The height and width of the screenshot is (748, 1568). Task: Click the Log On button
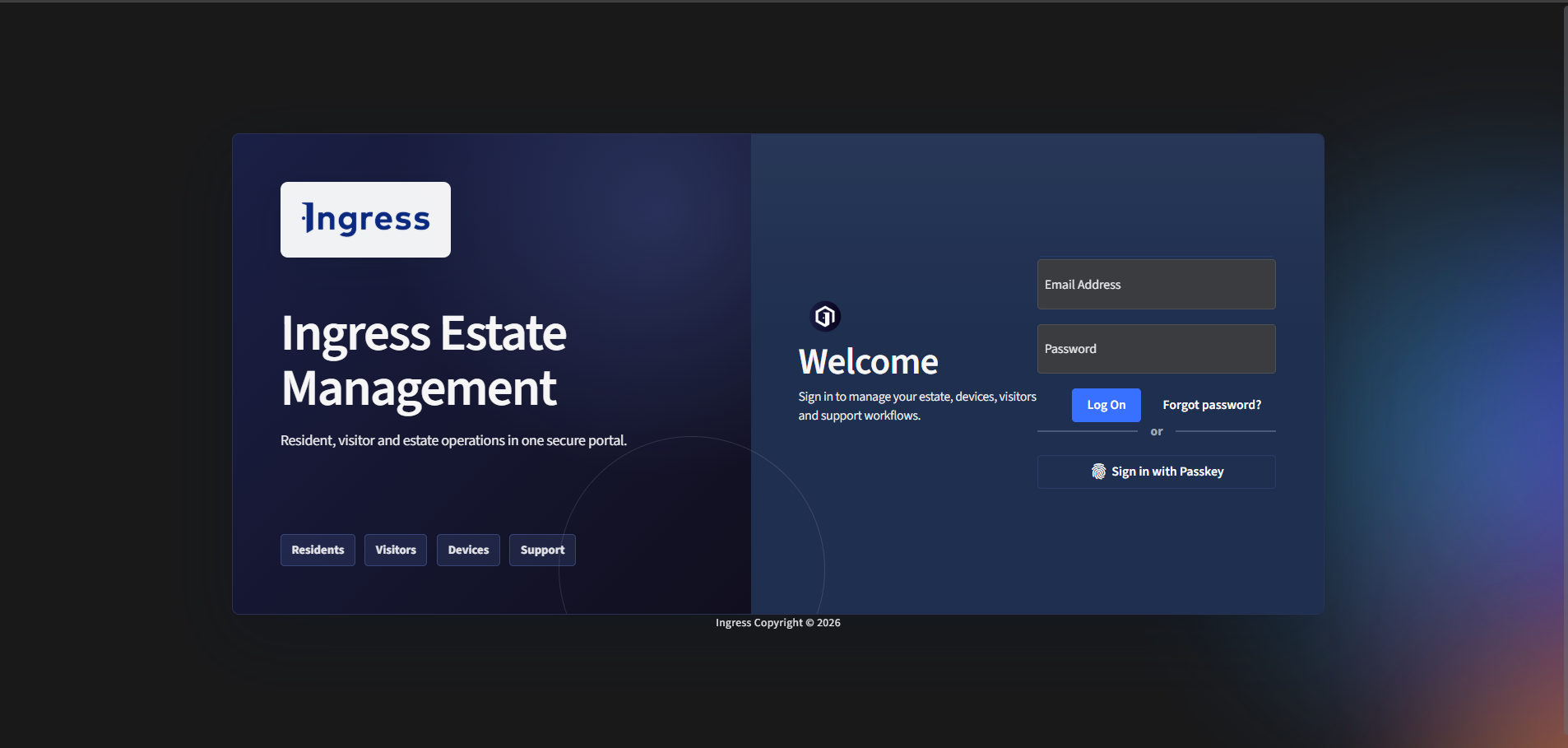(x=1106, y=405)
